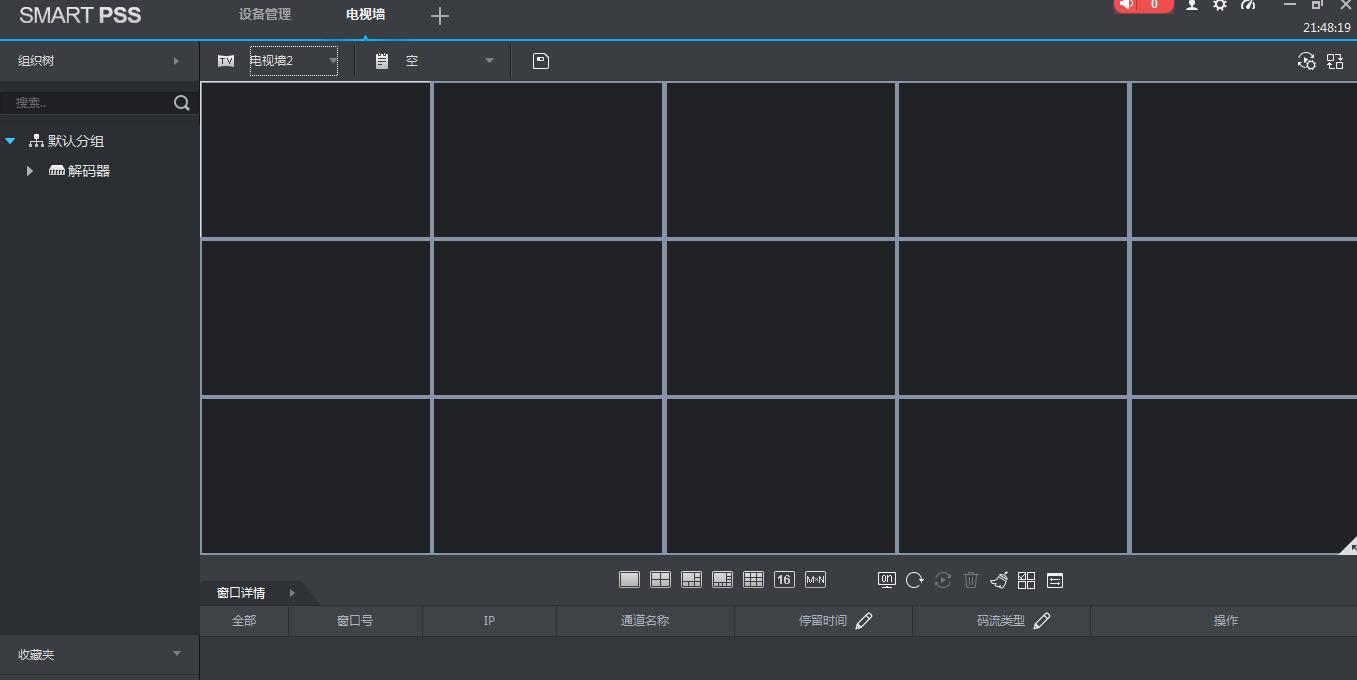Select the 窗口详情 tab
Screen dimensions: 1357x680
click(x=241, y=593)
